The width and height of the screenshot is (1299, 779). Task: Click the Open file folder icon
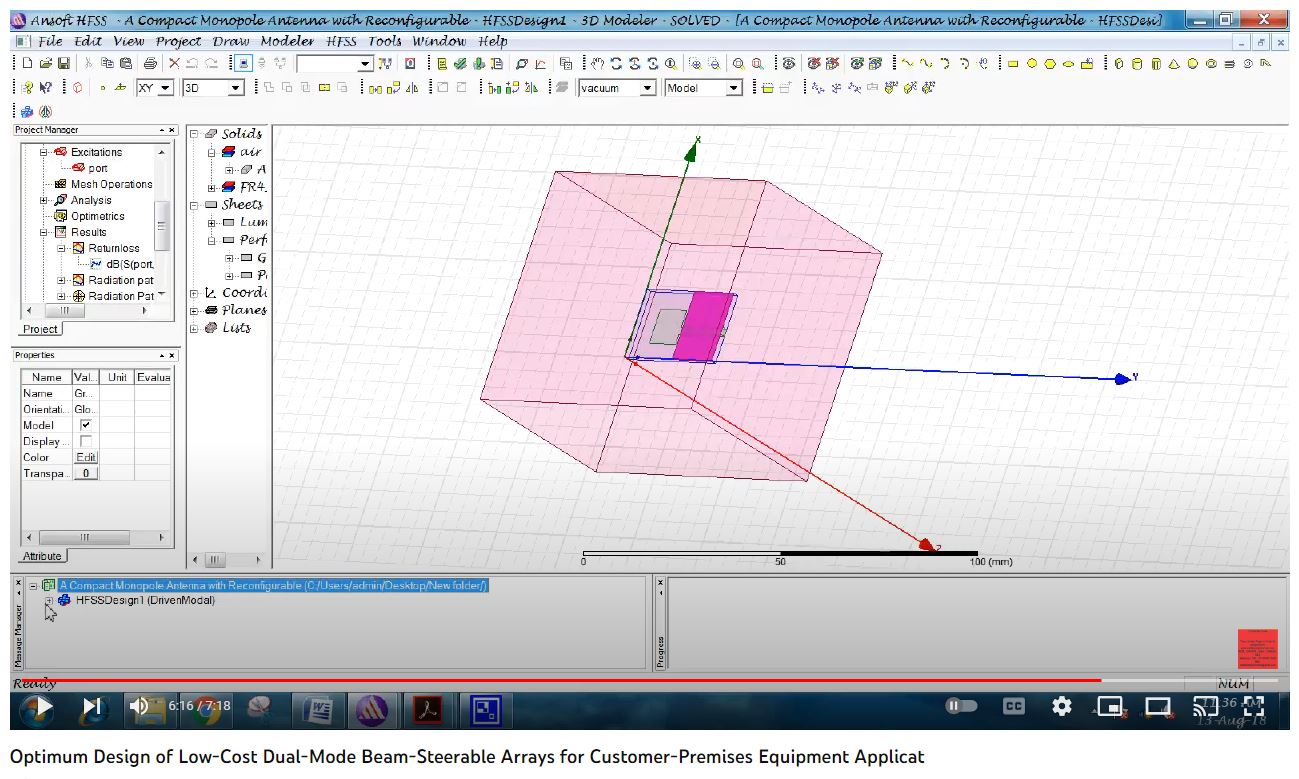pyautogui.click(x=45, y=64)
